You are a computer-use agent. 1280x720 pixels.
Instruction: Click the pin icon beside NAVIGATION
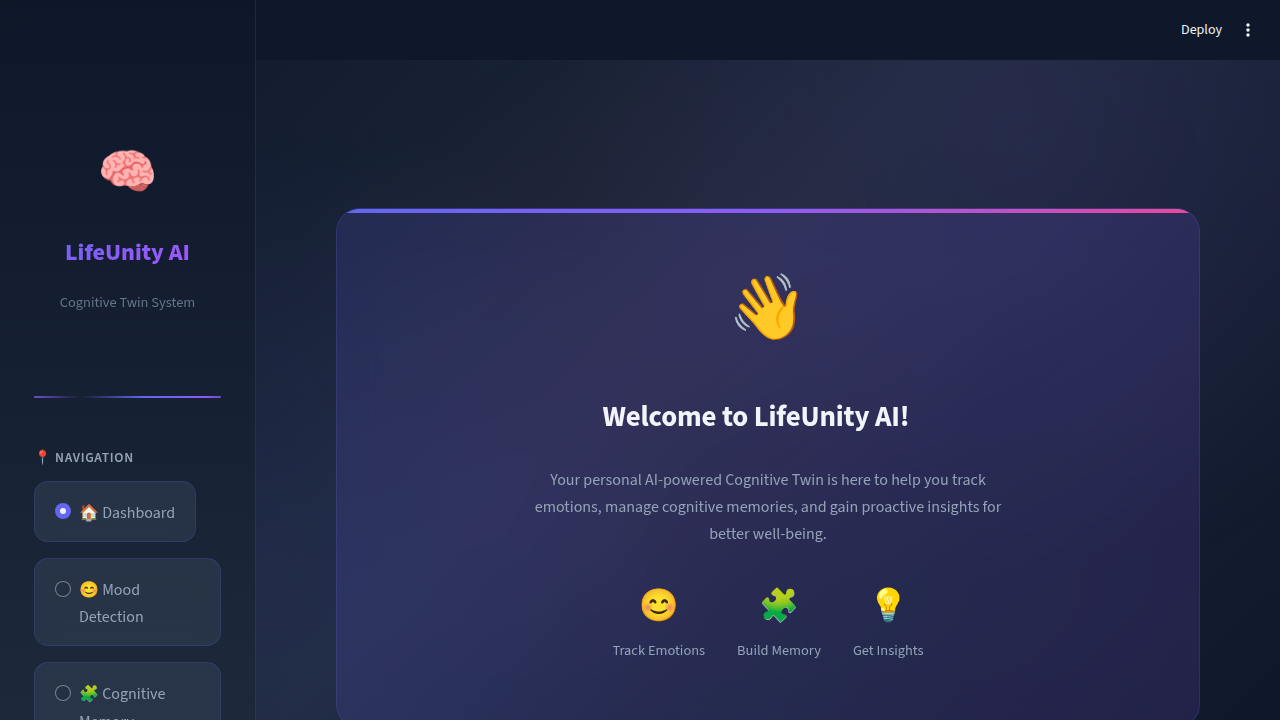pyautogui.click(x=42, y=457)
